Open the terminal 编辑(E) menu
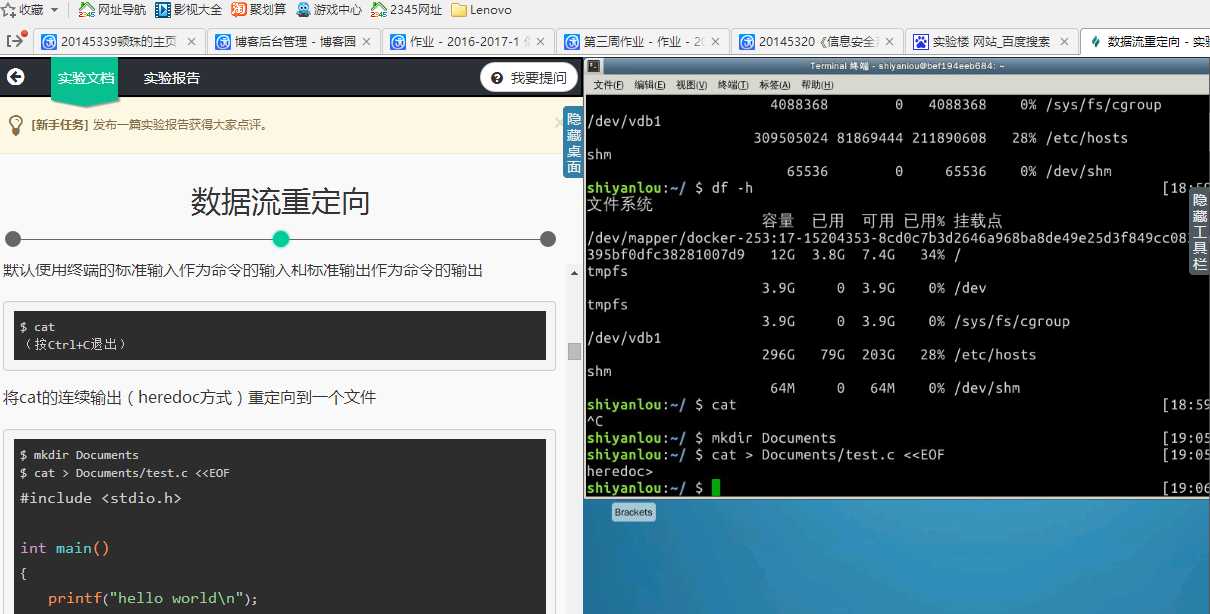The width and height of the screenshot is (1210, 614). [650, 85]
